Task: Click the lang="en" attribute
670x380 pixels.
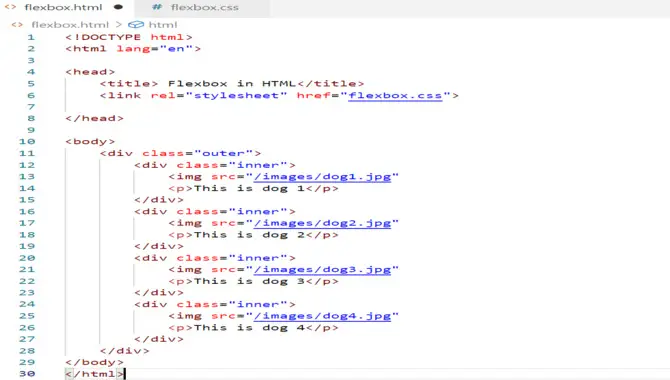Action: (x=156, y=49)
